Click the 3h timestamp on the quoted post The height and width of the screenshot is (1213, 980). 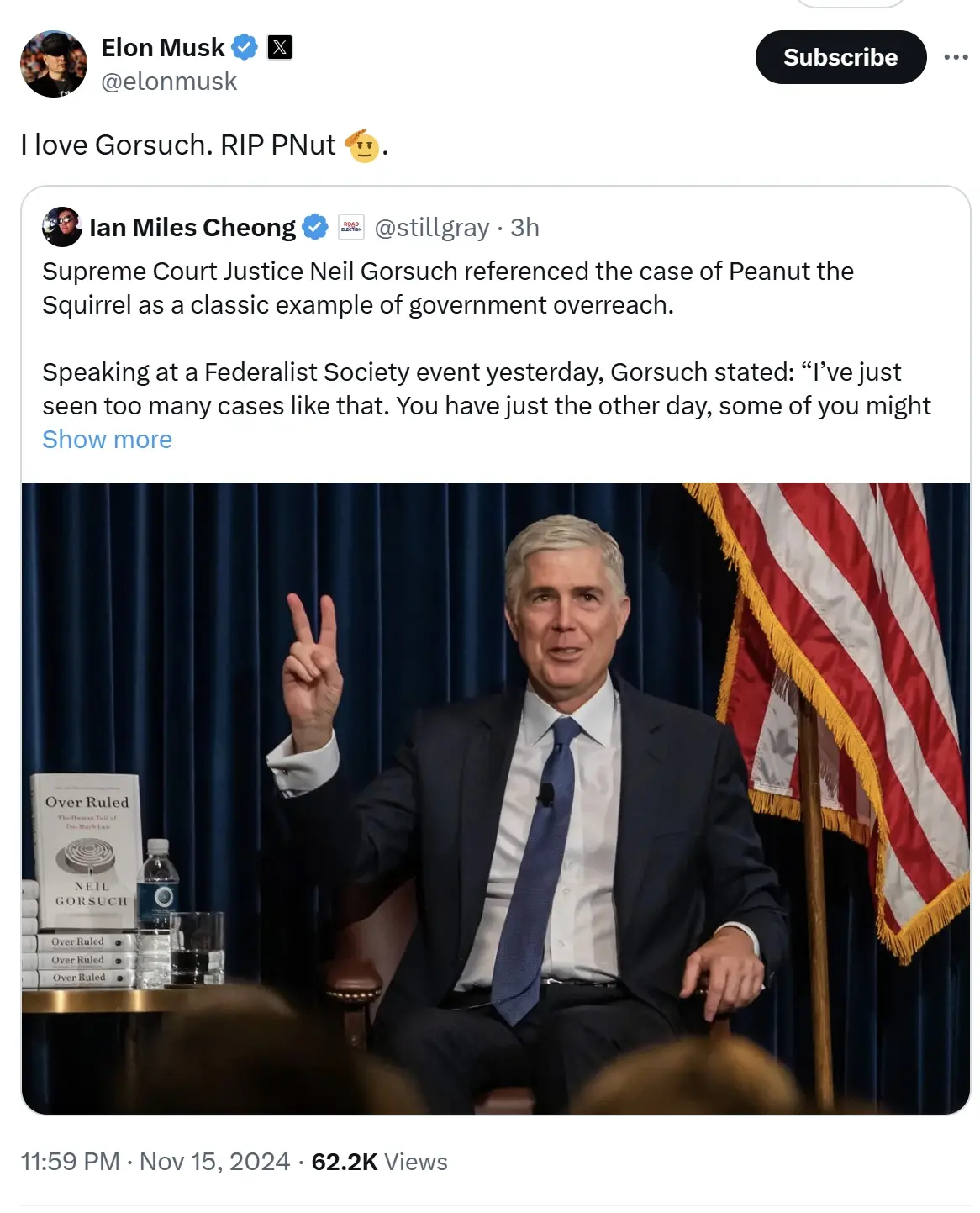[524, 227]
